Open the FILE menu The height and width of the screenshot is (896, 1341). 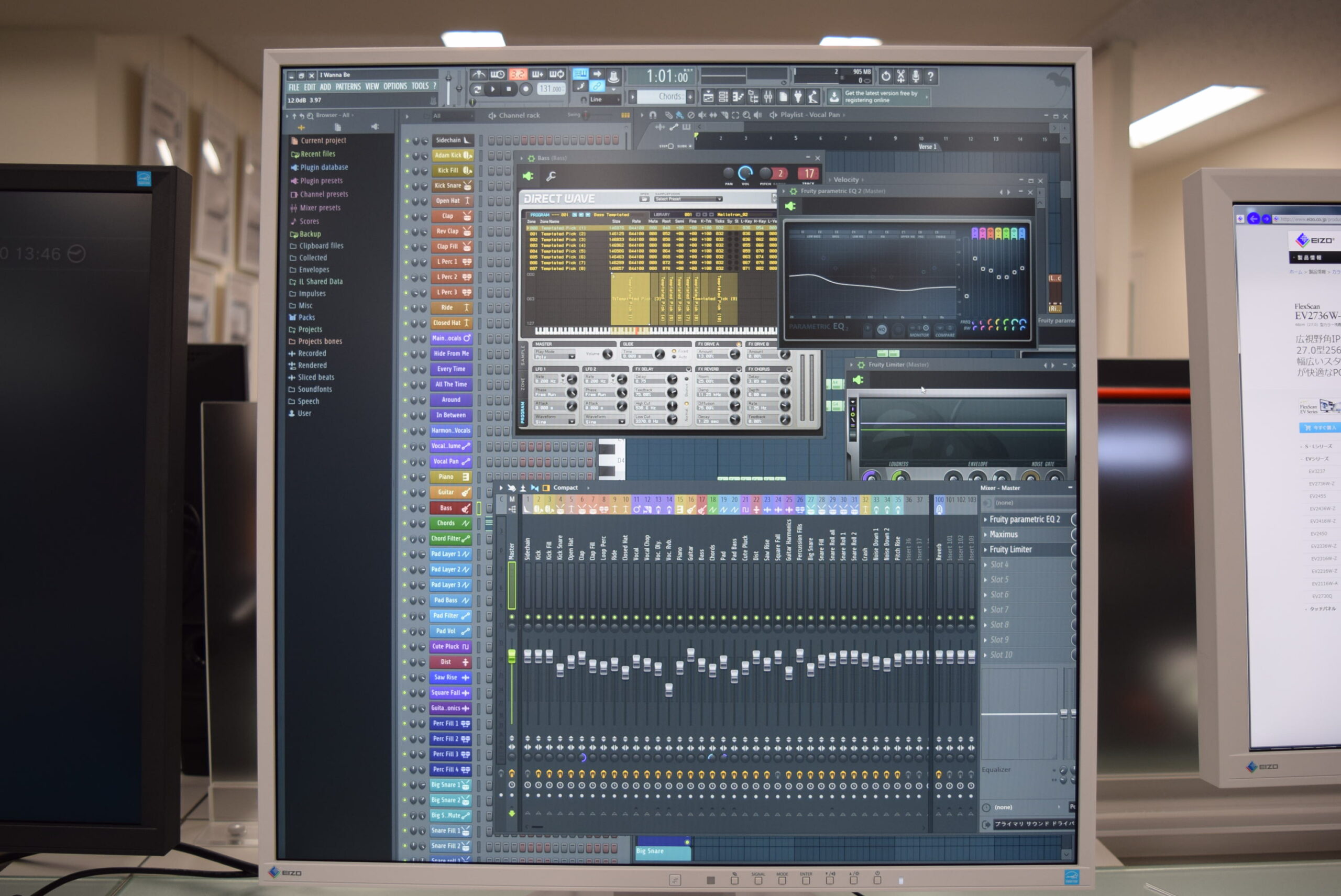[294, 87]
